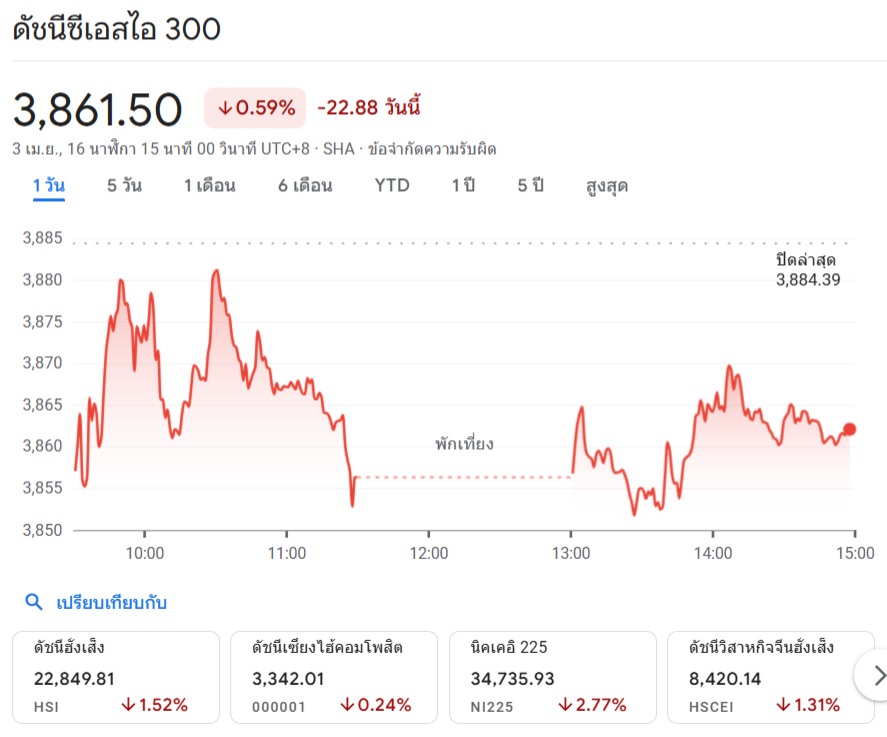Select the YTD tab
Viewport: 887px width, 737px height.
coord(392,186)
